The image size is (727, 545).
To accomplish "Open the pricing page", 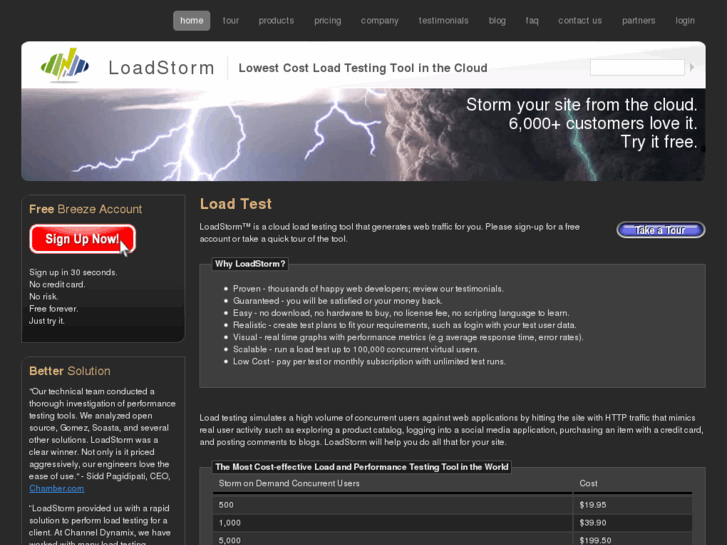I will tap(327, 21).
